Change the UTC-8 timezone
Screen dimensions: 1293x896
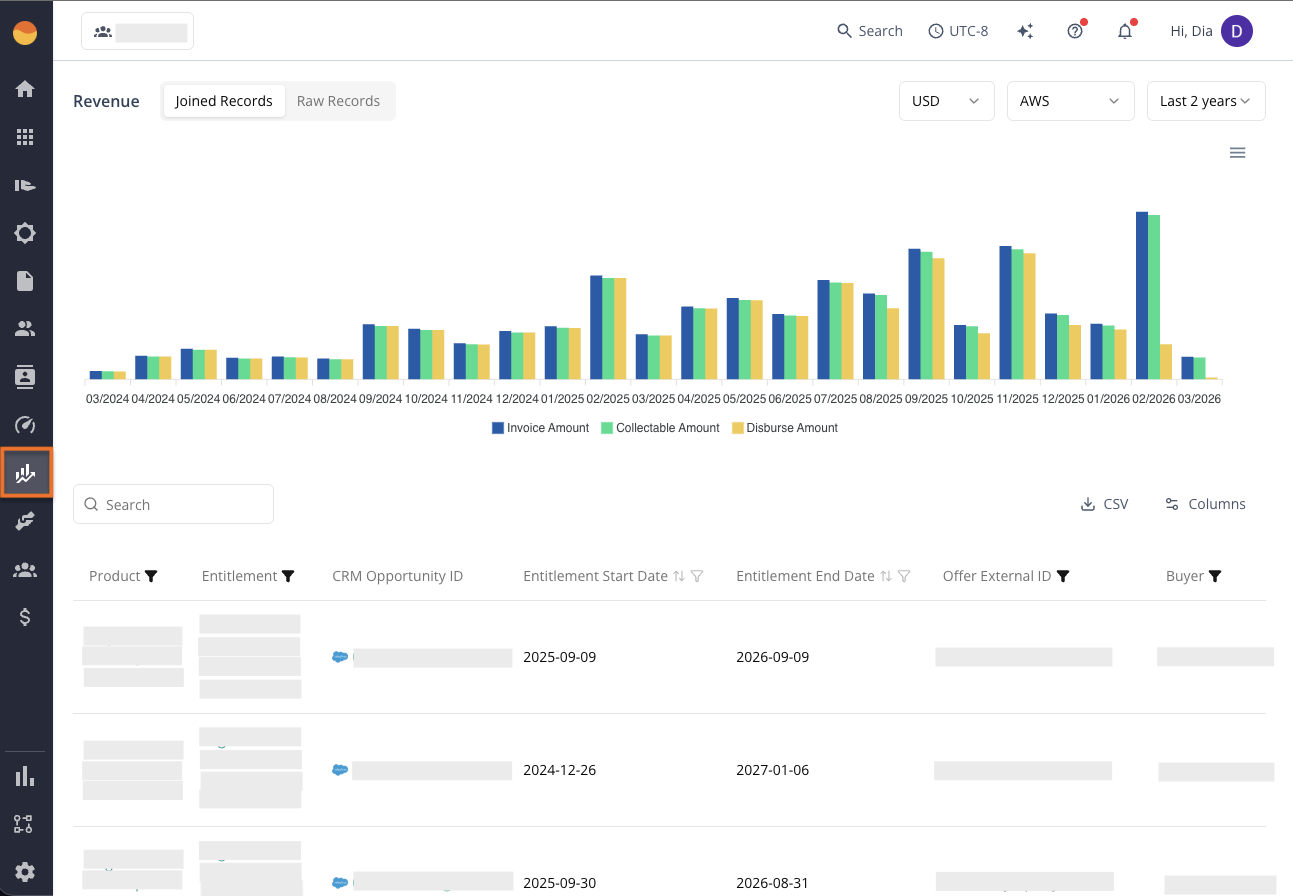coord(958,31)
